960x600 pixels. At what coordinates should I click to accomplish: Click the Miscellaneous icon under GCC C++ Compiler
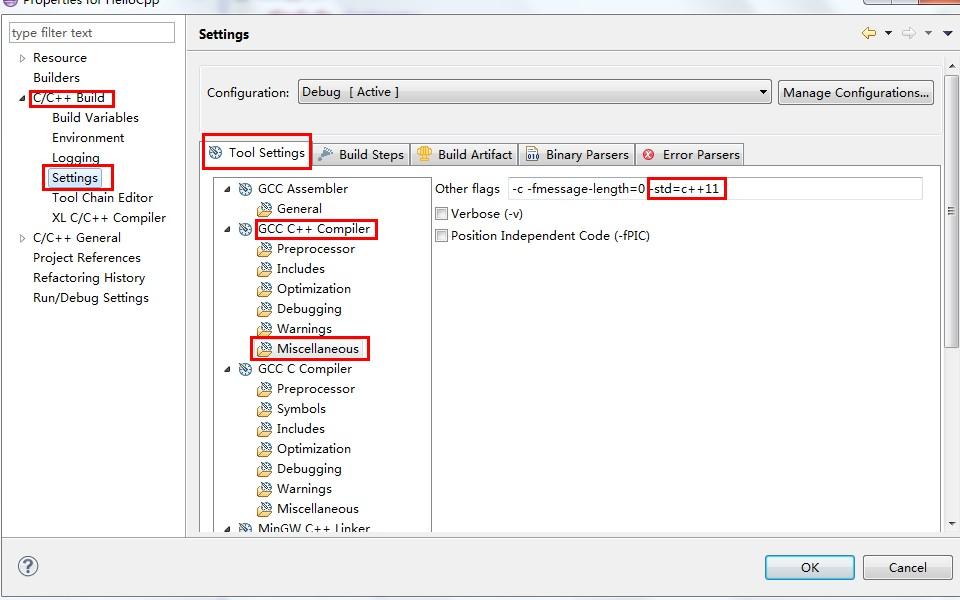(x=264, y=349)
